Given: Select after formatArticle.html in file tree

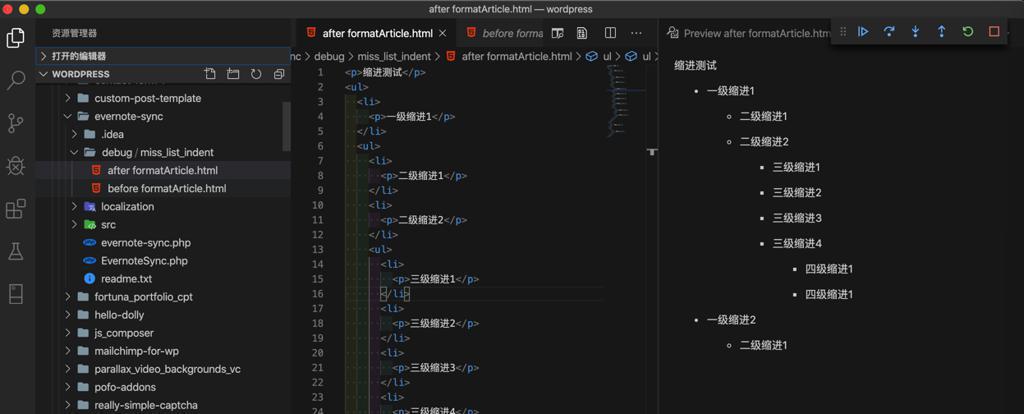Looking at the screenshot, I should tap(163, 170).
